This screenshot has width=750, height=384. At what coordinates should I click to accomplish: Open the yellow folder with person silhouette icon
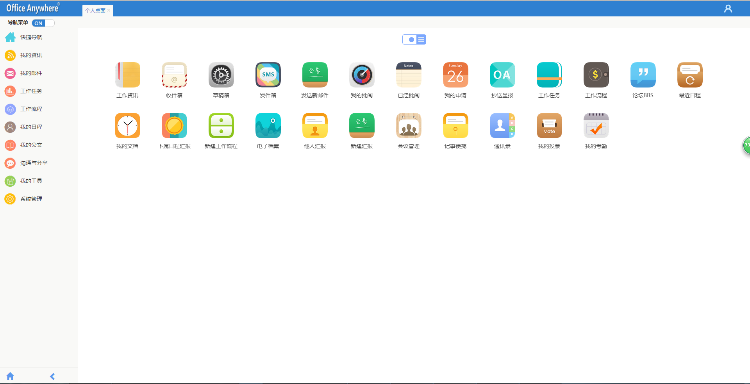tap(315, 125)
